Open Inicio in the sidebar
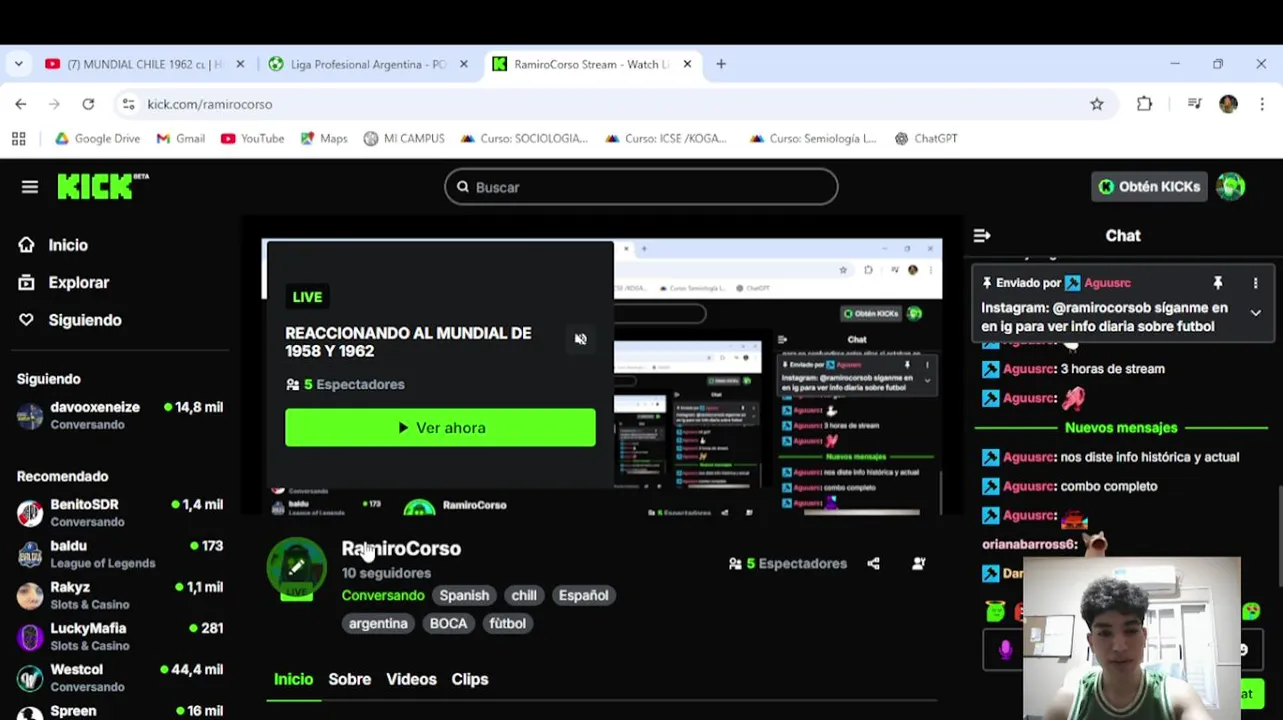This screenshot has height=720, width=1283. [x=54, y=245]
